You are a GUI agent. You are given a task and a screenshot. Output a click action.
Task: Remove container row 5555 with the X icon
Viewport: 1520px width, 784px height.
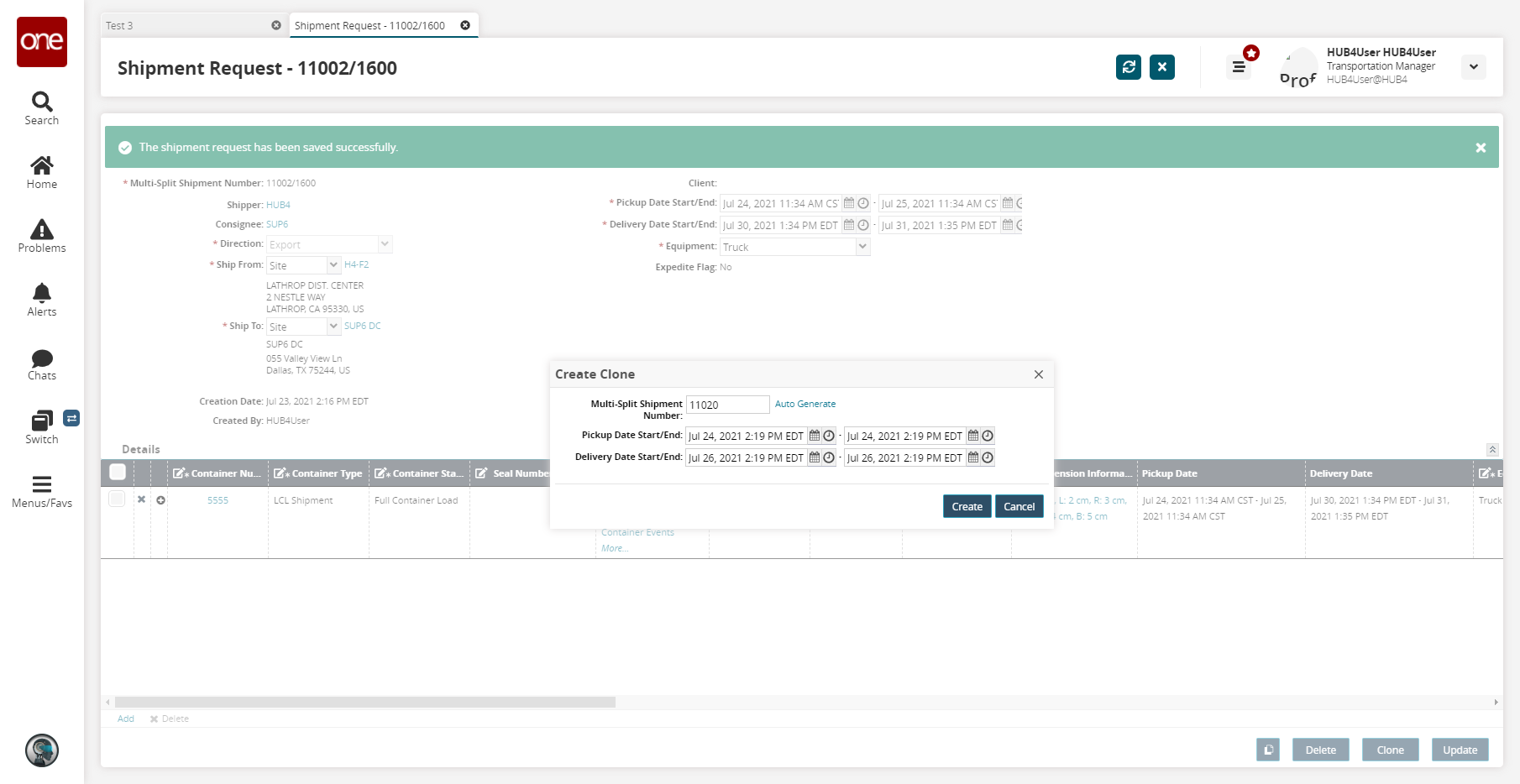(142, 499)
